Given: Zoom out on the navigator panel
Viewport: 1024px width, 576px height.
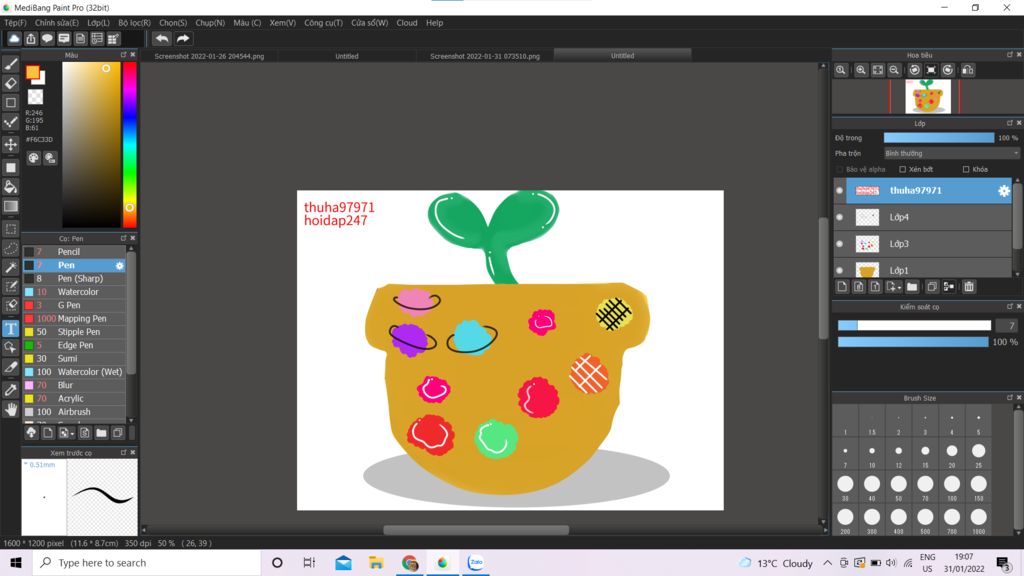Looking at the screenshot, I should click(x=894, y=70).
